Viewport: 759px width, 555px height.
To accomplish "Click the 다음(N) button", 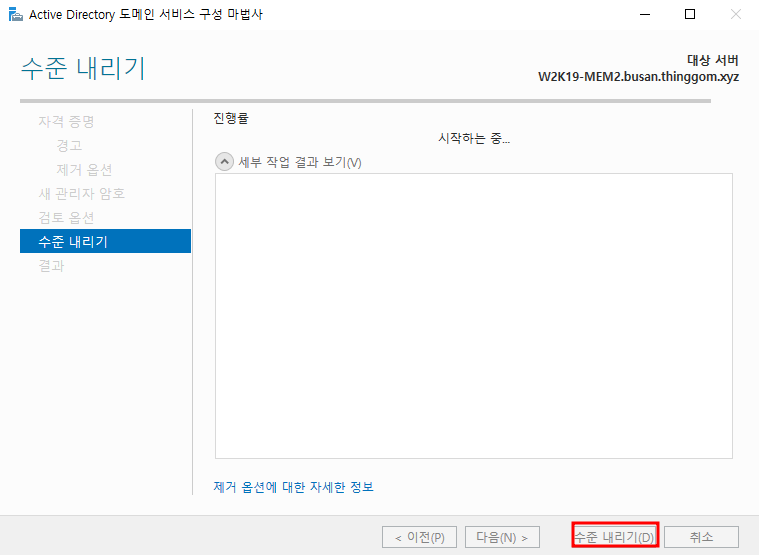I will [x=502, y=537].
